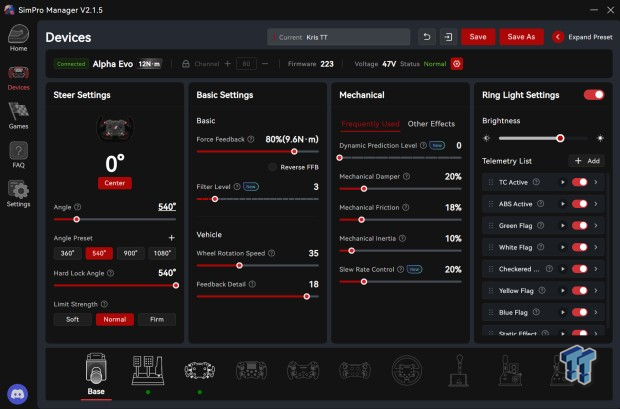Viewport: 620px width, 409px height.
Task: Toggle the White Flag telemetry switch
Action: [579, 247]
